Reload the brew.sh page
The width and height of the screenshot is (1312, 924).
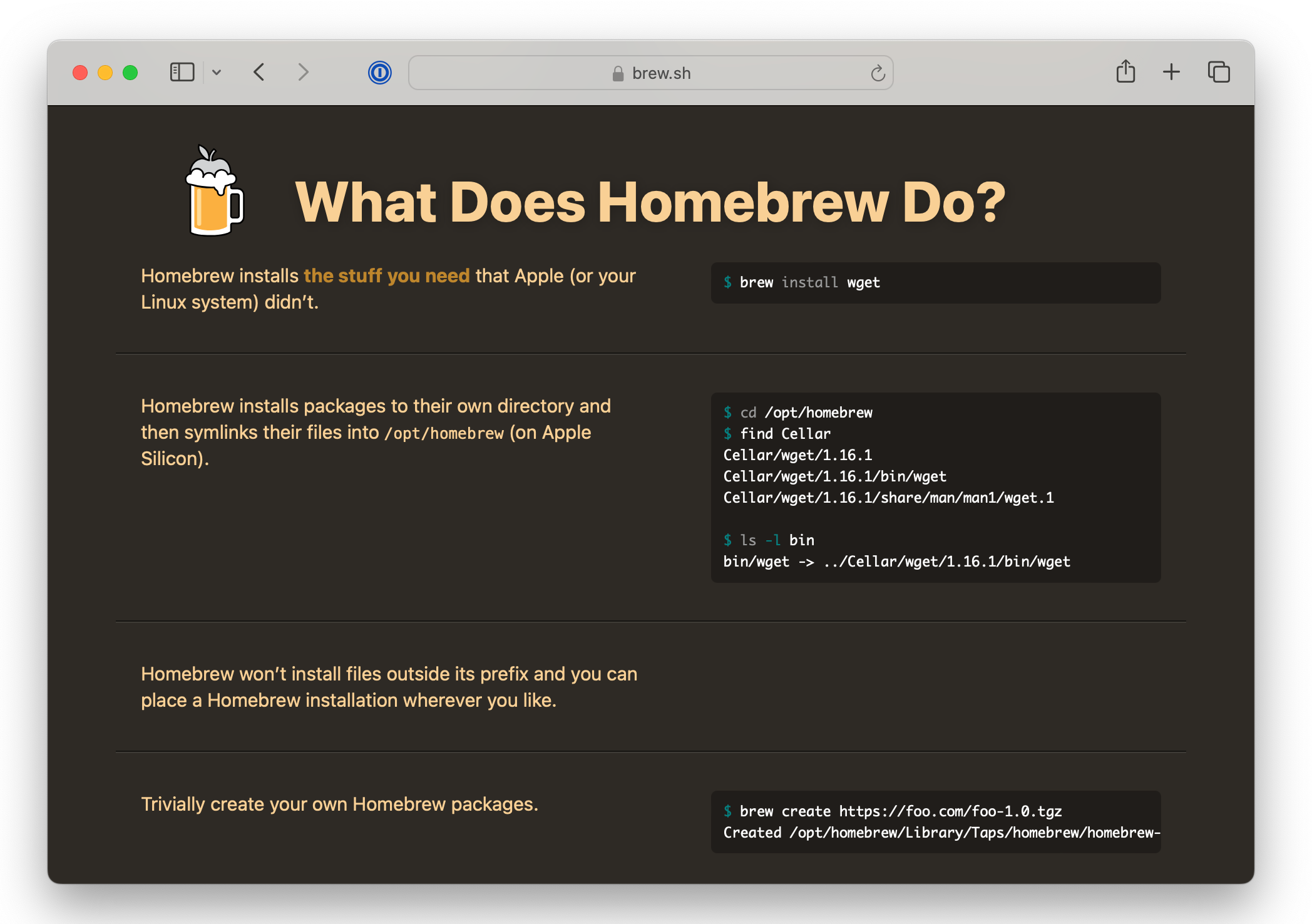tap(878, 73)
